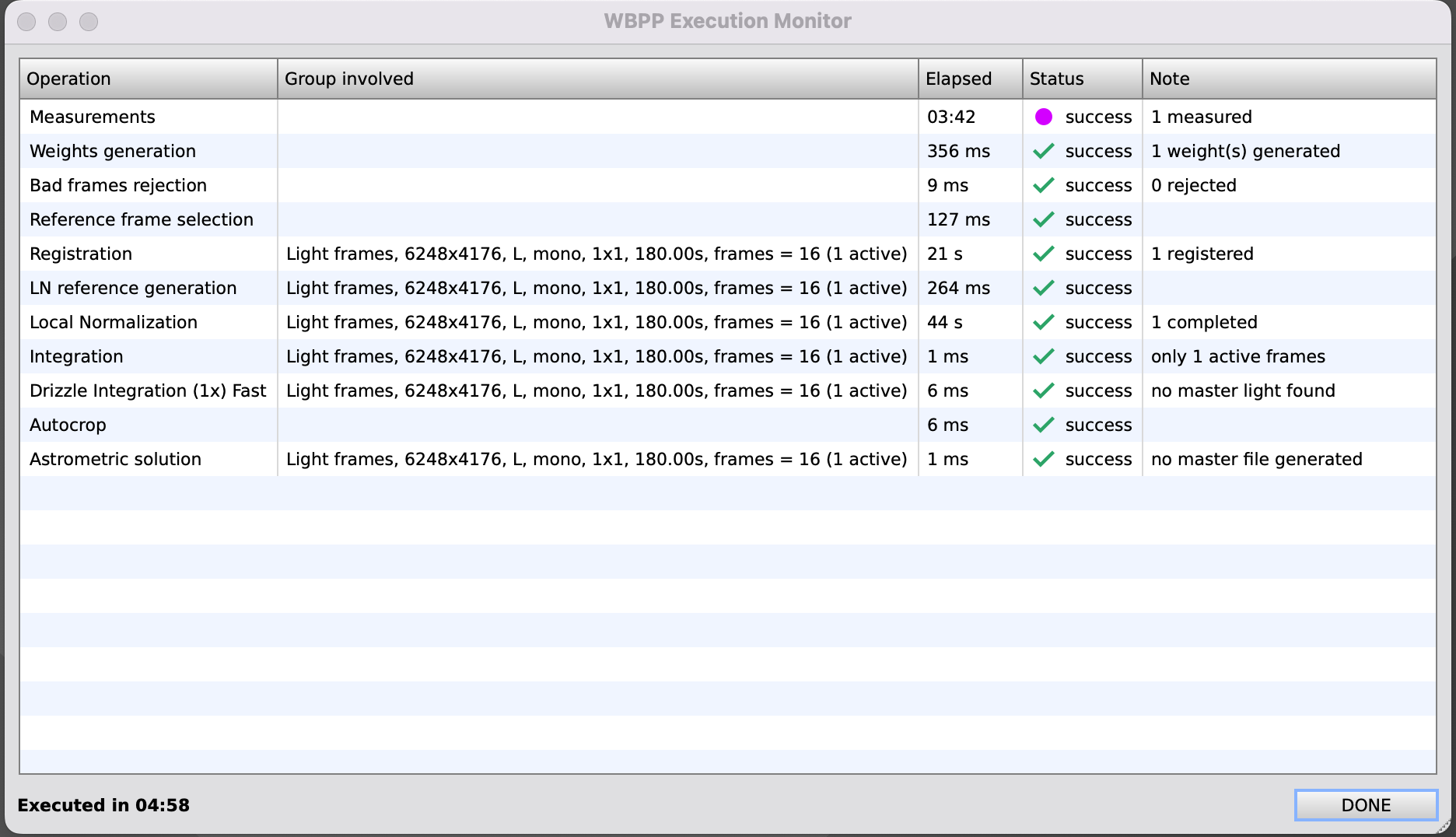Image resolution: width=1456 pixels, height=837 pixels.
Task: Click the Elapsed column header
Action: click(x=970, y=79)
